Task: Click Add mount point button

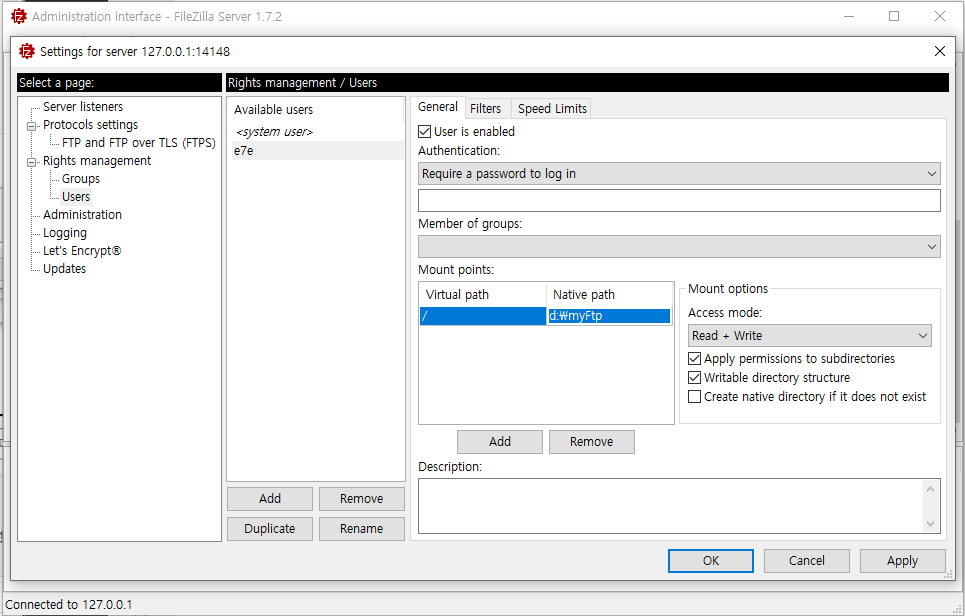Action: (x=500, y=442)
